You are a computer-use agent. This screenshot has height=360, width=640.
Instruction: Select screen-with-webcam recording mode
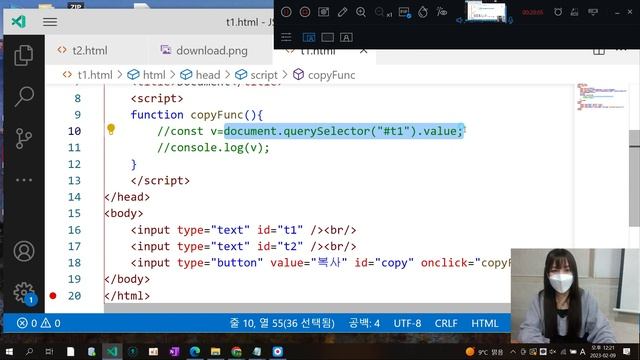tap(309, 37)
